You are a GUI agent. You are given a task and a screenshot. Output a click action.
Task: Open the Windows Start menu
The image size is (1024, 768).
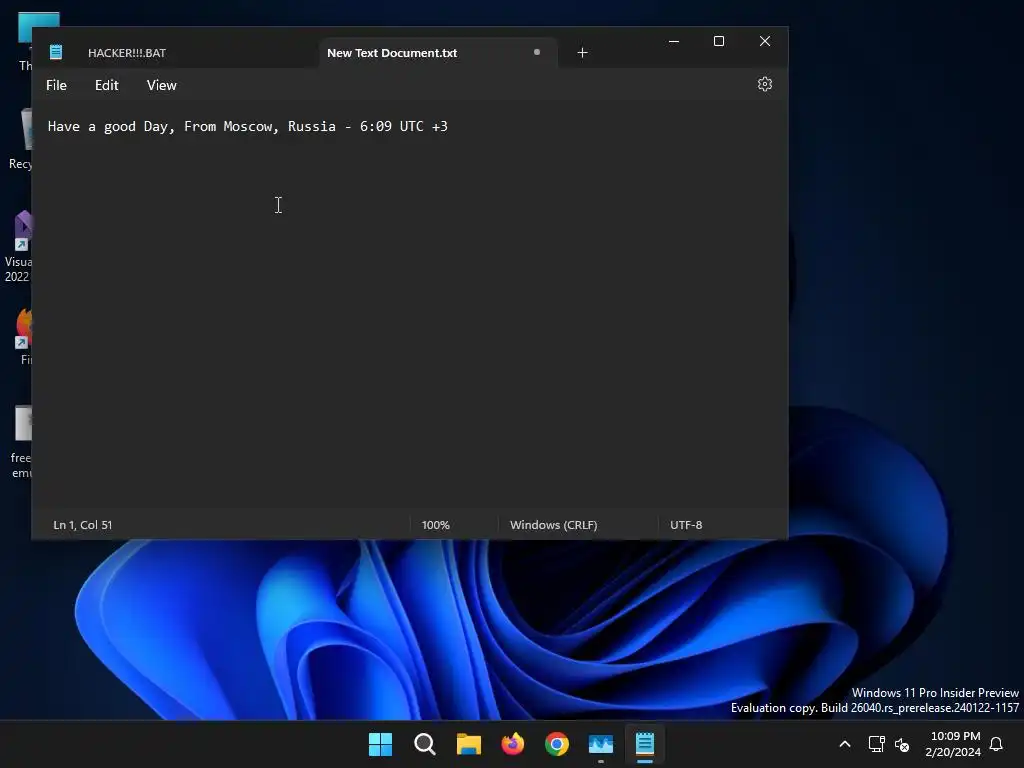point(381,744)
